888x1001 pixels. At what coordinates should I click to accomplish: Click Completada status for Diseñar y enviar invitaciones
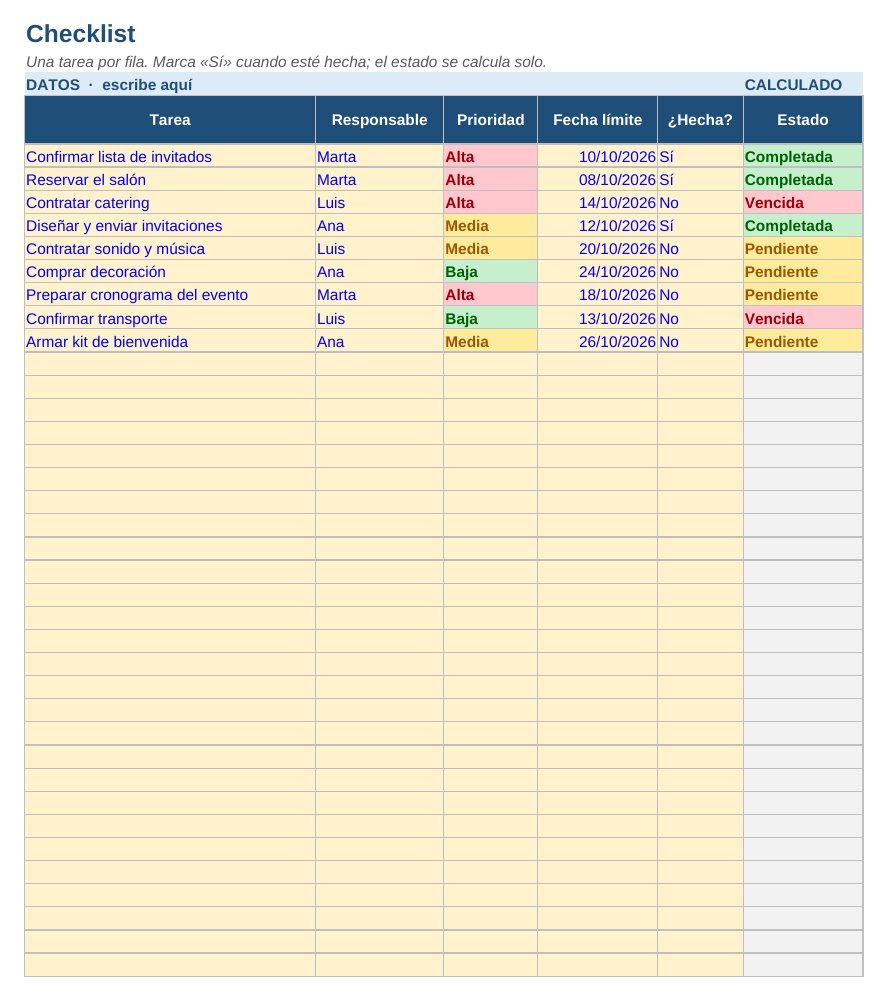803,225
